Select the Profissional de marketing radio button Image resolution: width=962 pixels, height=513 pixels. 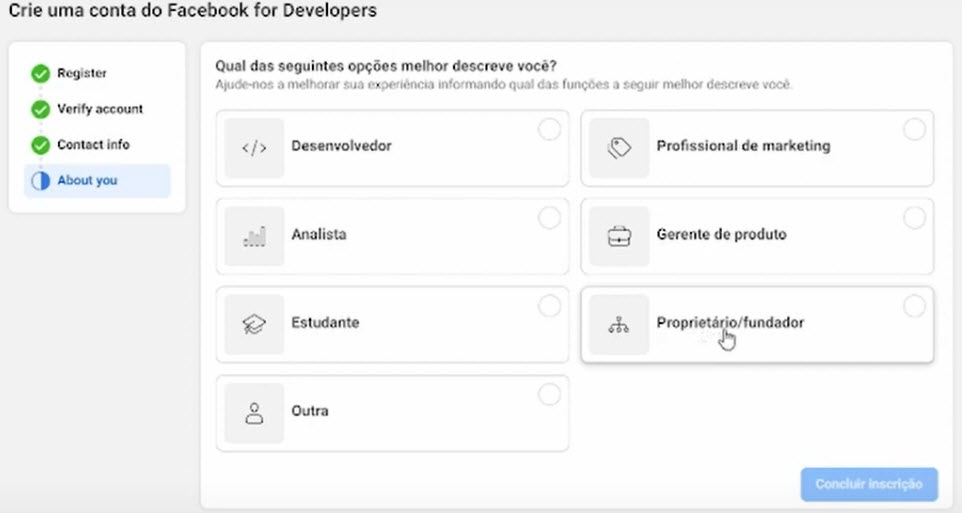point(914,130)
